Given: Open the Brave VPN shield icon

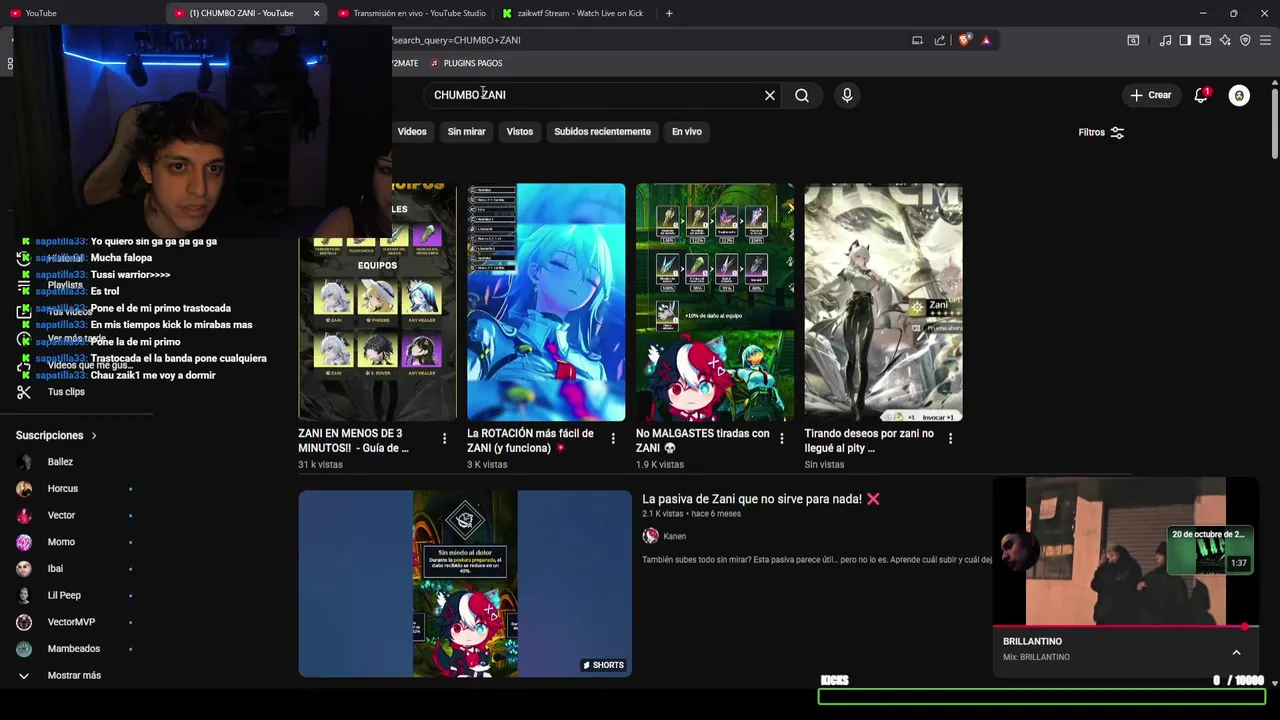Looking at the screenshot, I should click(1245, 40).
